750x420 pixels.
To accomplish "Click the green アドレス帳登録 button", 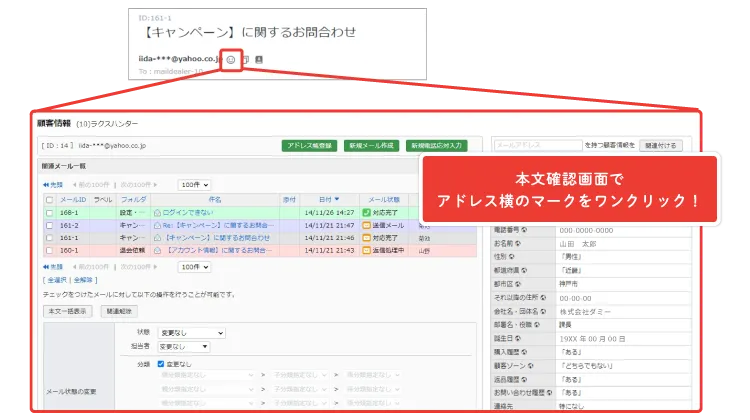I will [309, 145].
